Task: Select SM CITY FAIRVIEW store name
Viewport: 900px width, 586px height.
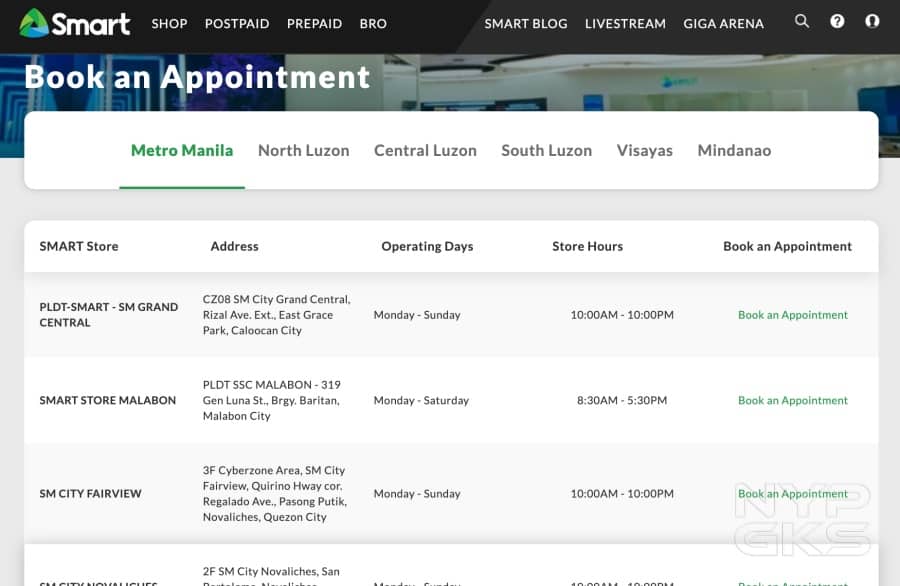Action: pyautogui.click(x=90, y=494)
